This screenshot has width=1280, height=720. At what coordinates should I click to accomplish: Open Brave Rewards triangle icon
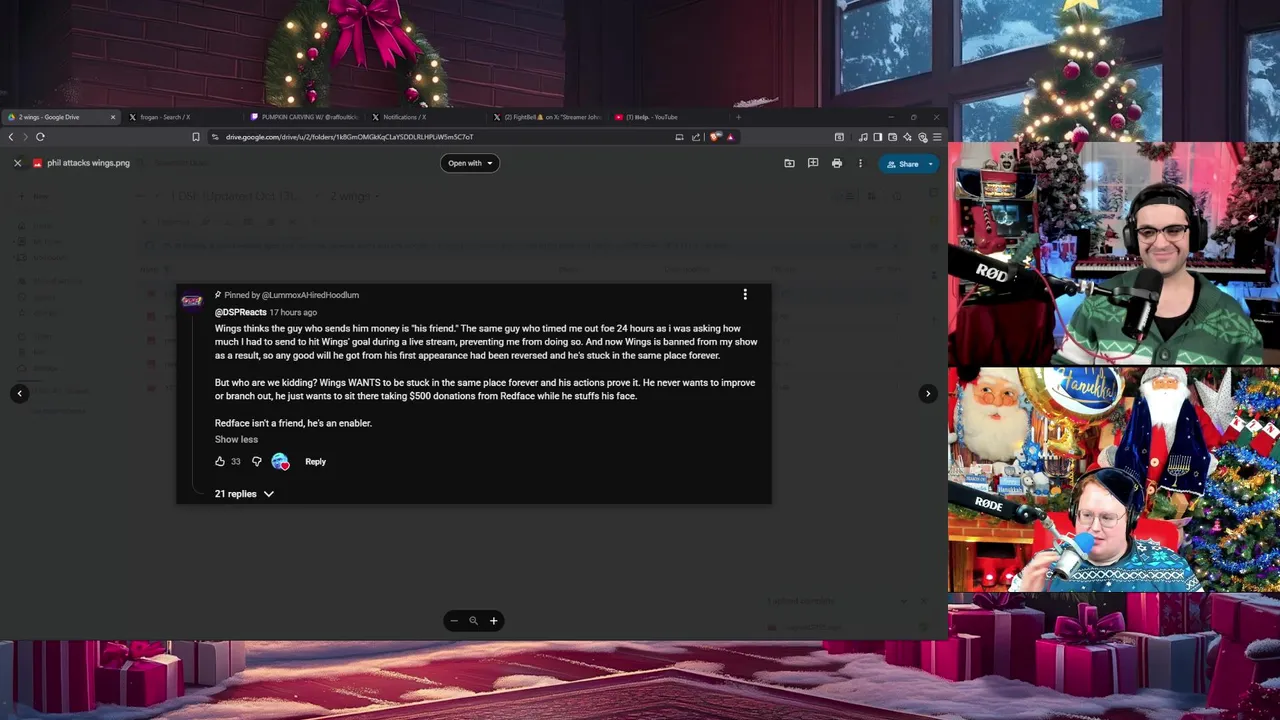pos(731,137)
